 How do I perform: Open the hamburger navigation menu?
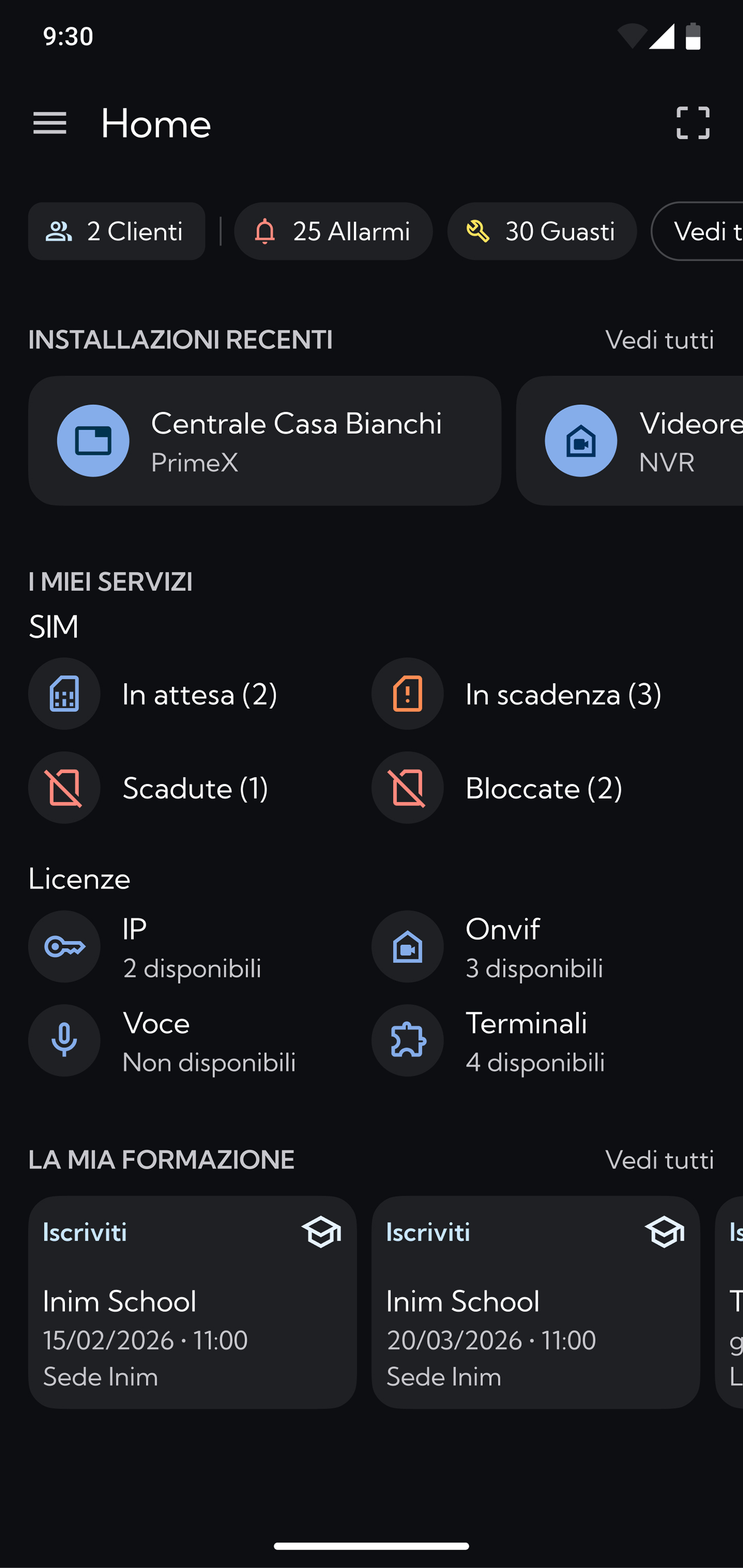point(50,124)
